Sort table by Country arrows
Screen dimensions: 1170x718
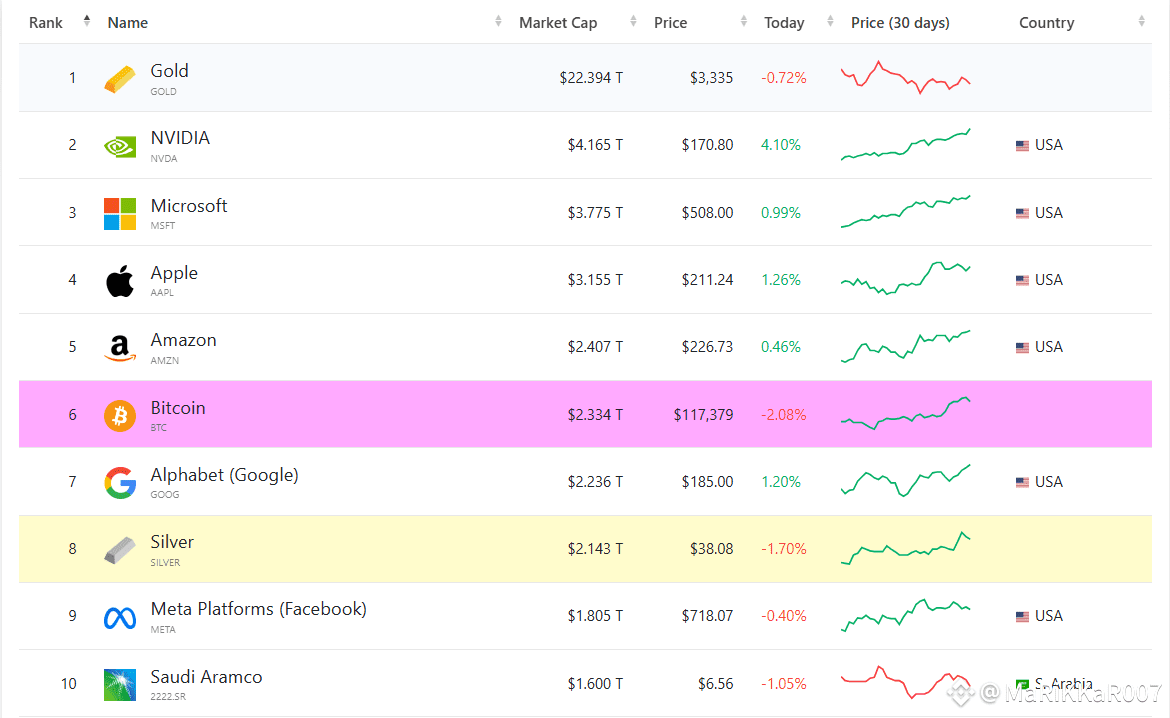1141,22
